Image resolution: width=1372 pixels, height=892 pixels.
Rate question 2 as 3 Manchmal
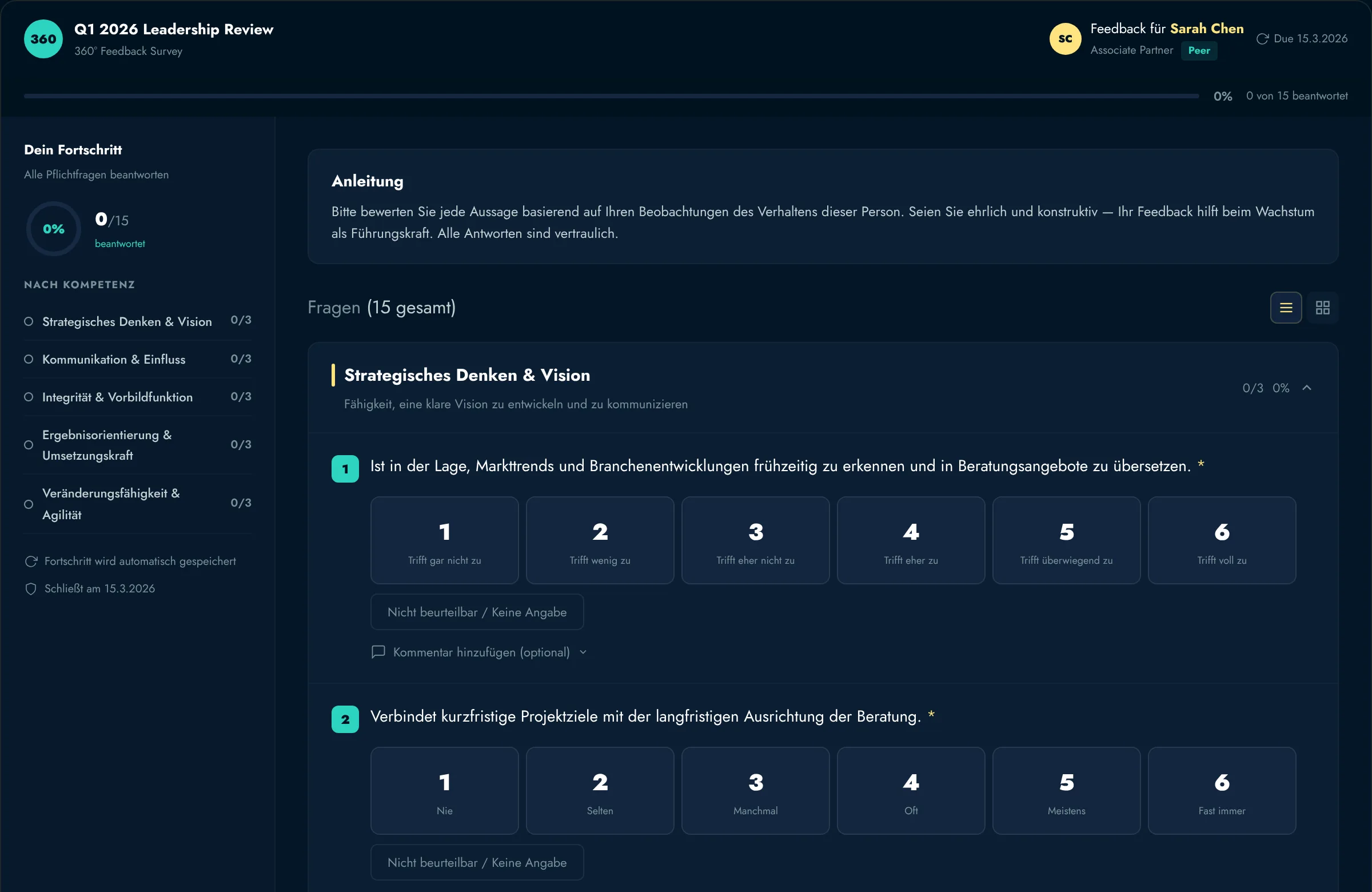[x=755, y=791]
